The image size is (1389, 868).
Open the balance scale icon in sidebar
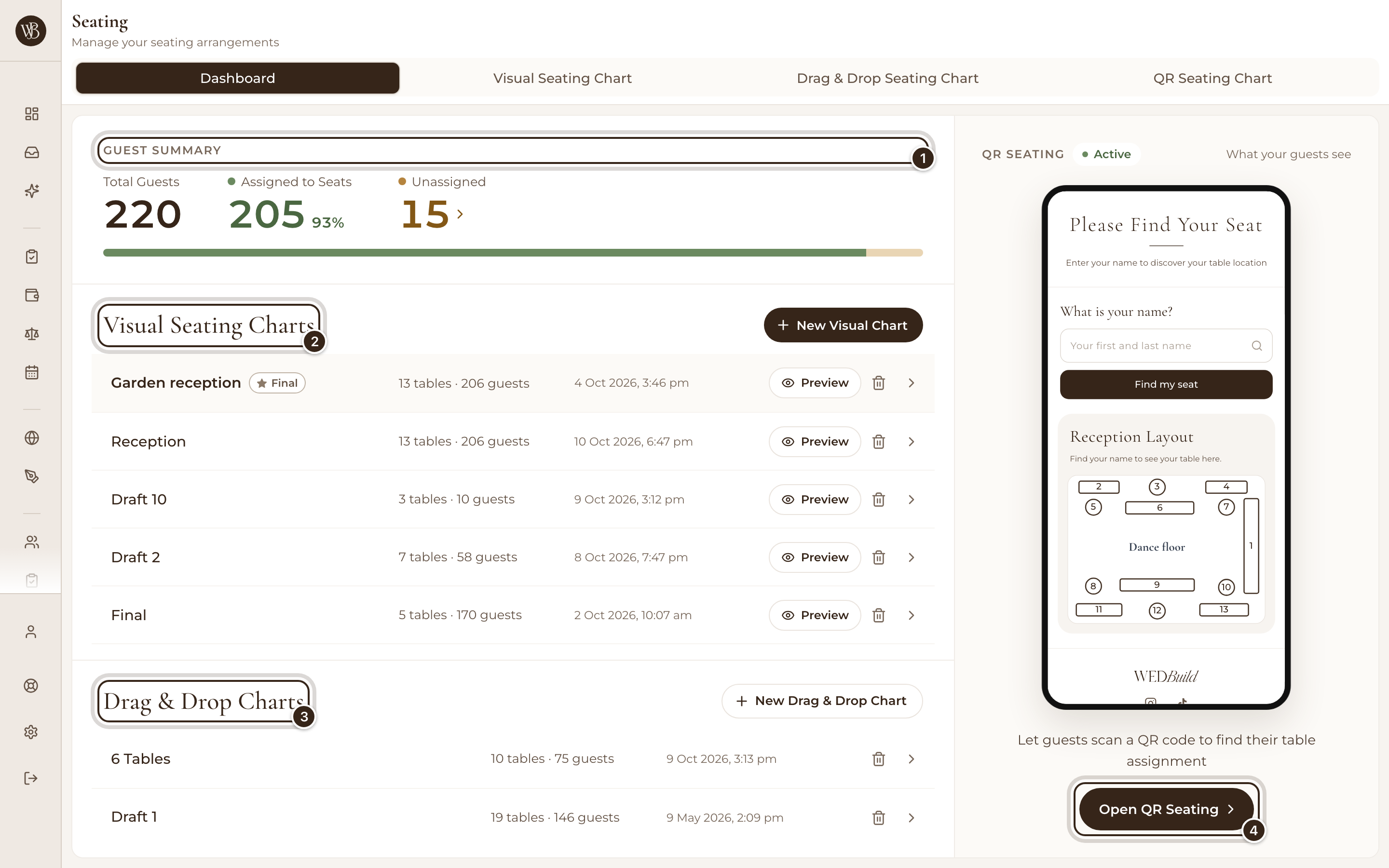[x=31, y=334]
